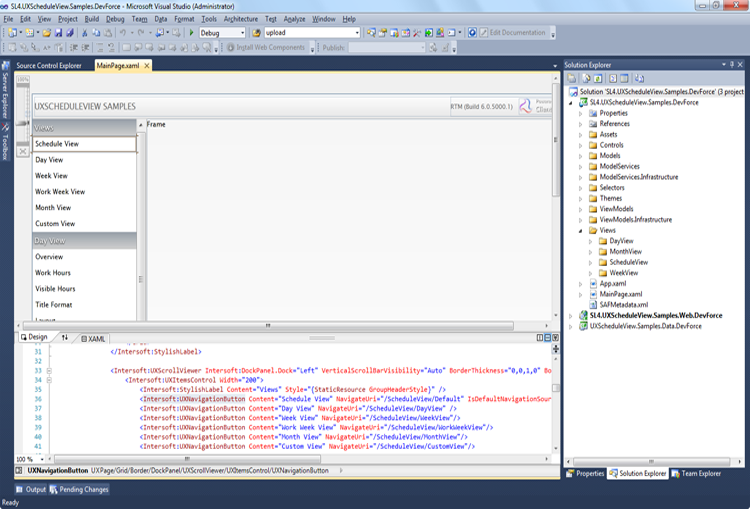Click Install Web Components button
The height and width of the screenshot is (509, 750).
tap(265, 47)
